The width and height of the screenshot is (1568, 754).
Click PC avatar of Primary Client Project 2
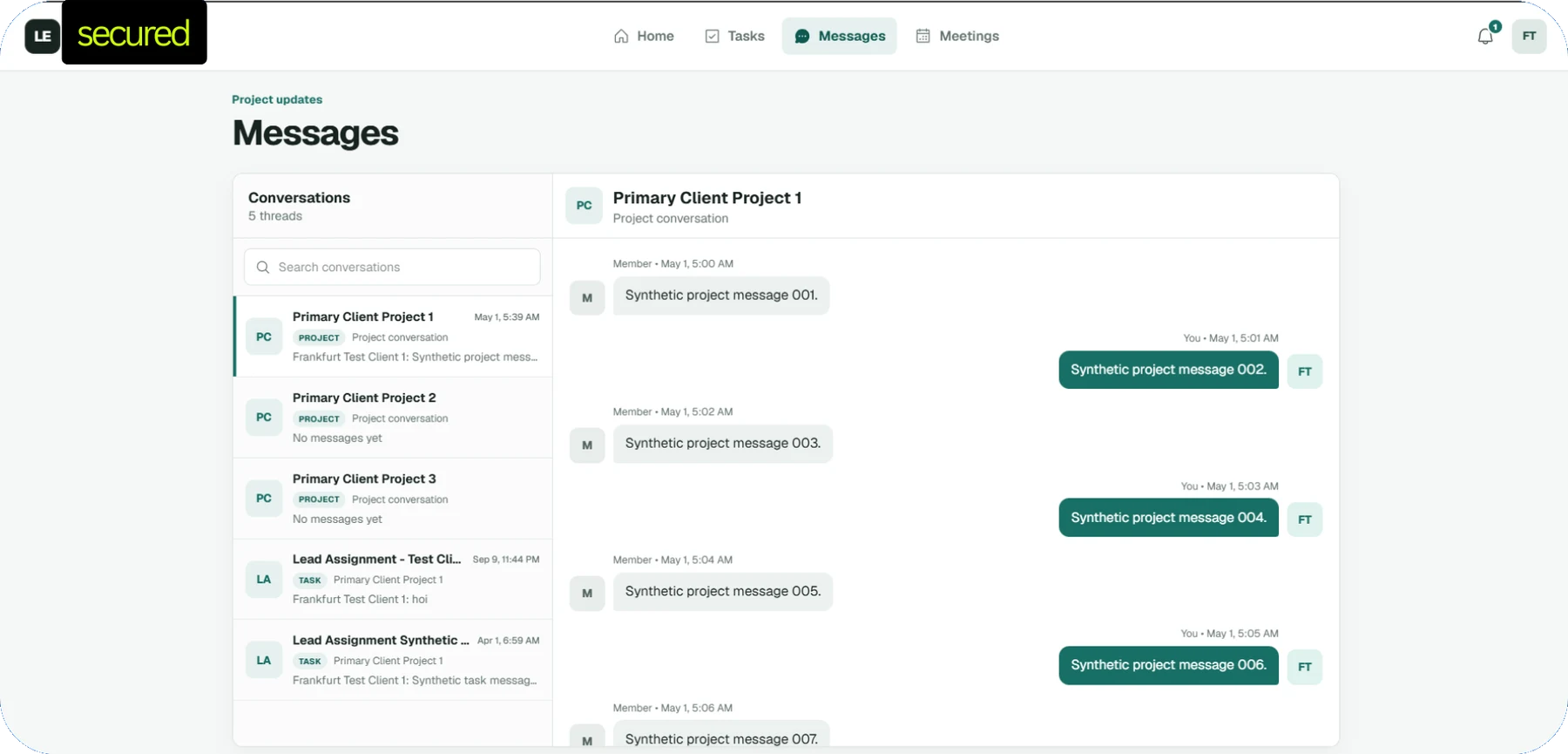[264, 418]
